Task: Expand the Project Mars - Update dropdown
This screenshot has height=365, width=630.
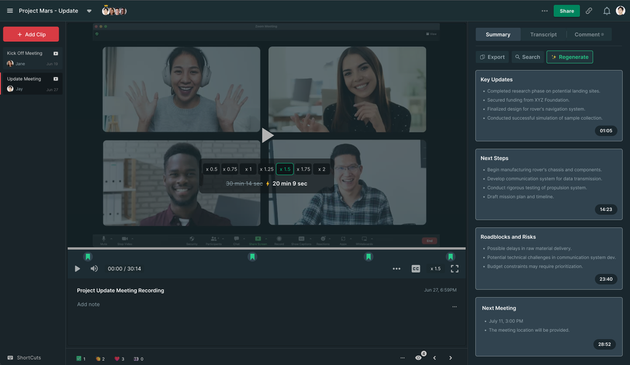Action: pos(89,11)
